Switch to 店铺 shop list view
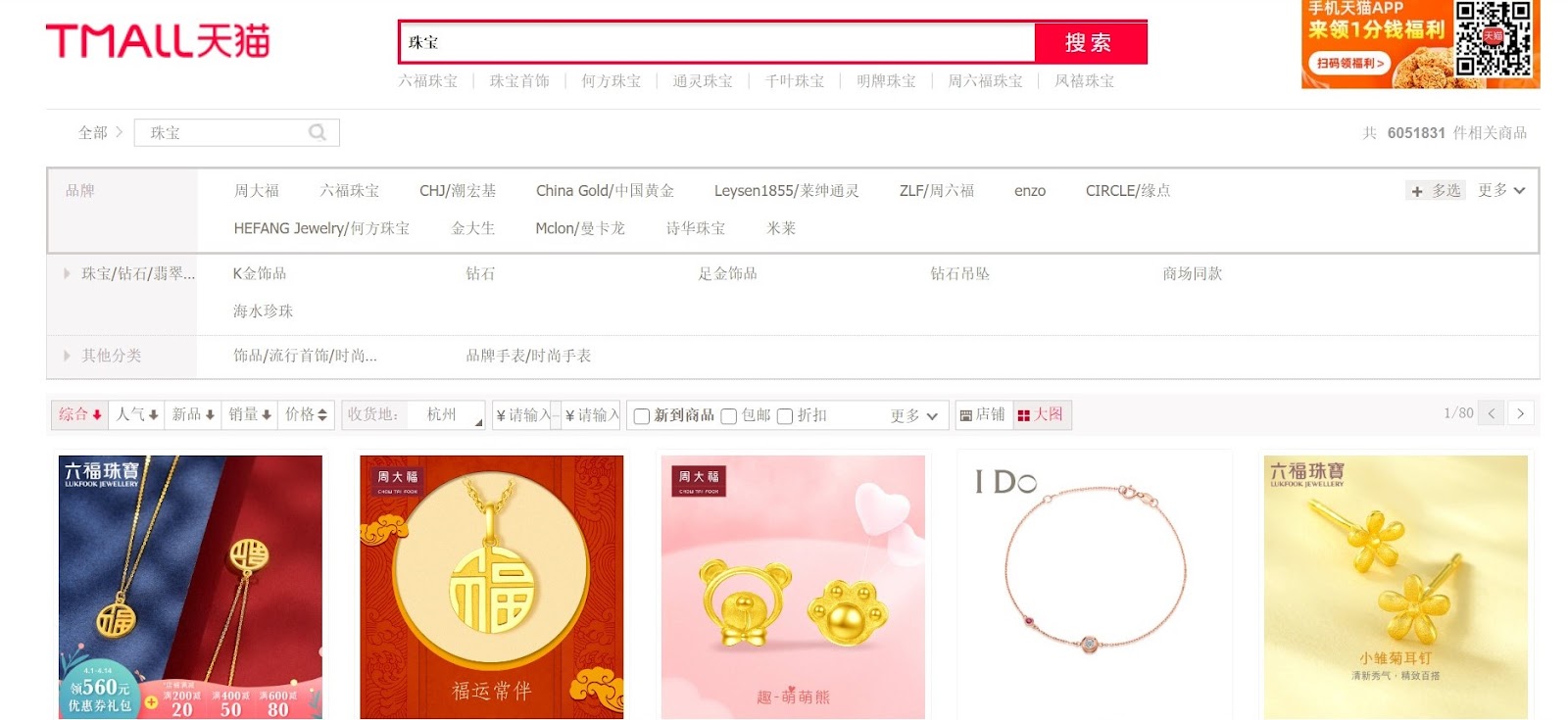 coord(982,414)
